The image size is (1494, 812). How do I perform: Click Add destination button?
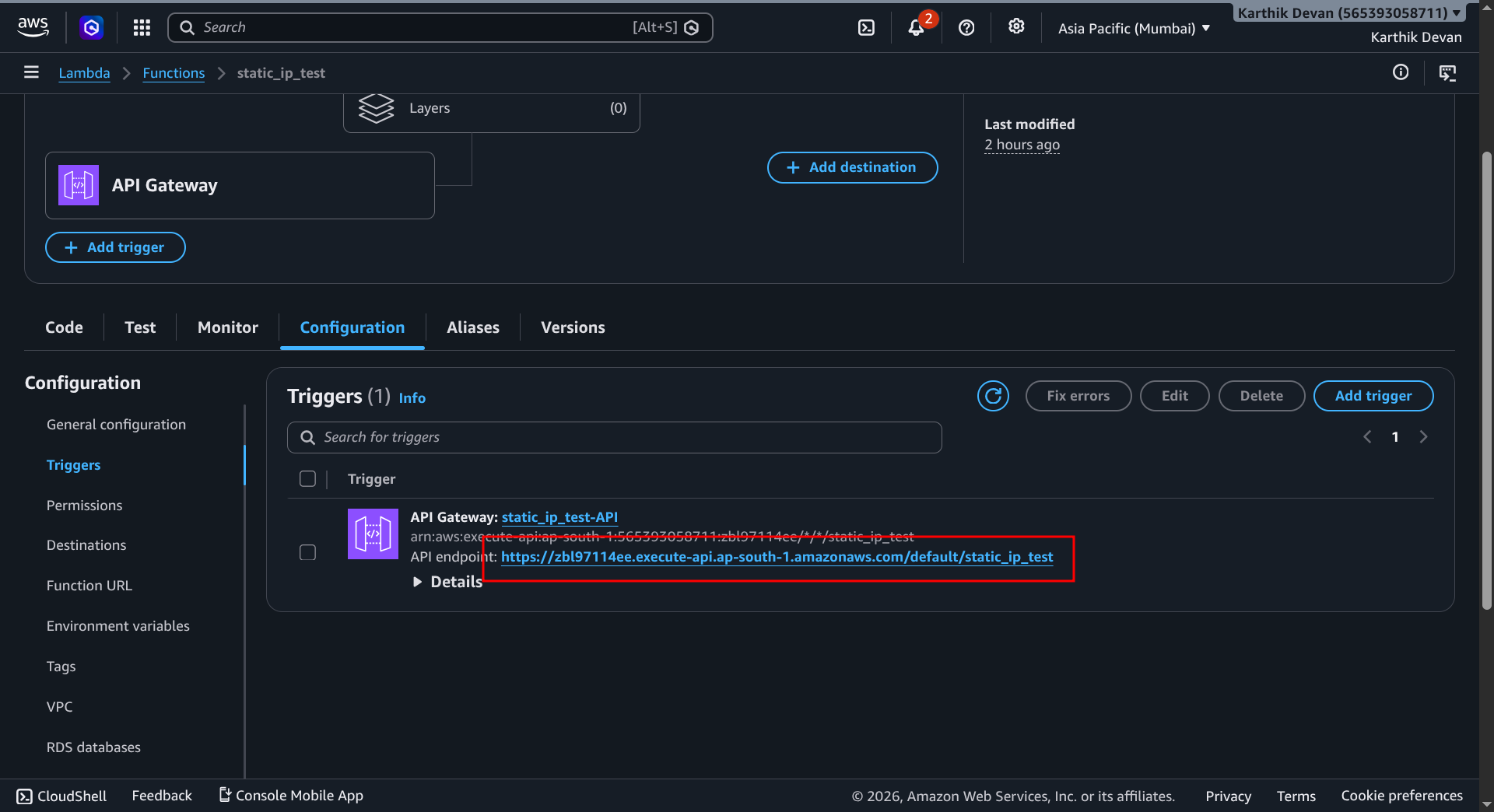pyautogui.click(x=852, y=167)
